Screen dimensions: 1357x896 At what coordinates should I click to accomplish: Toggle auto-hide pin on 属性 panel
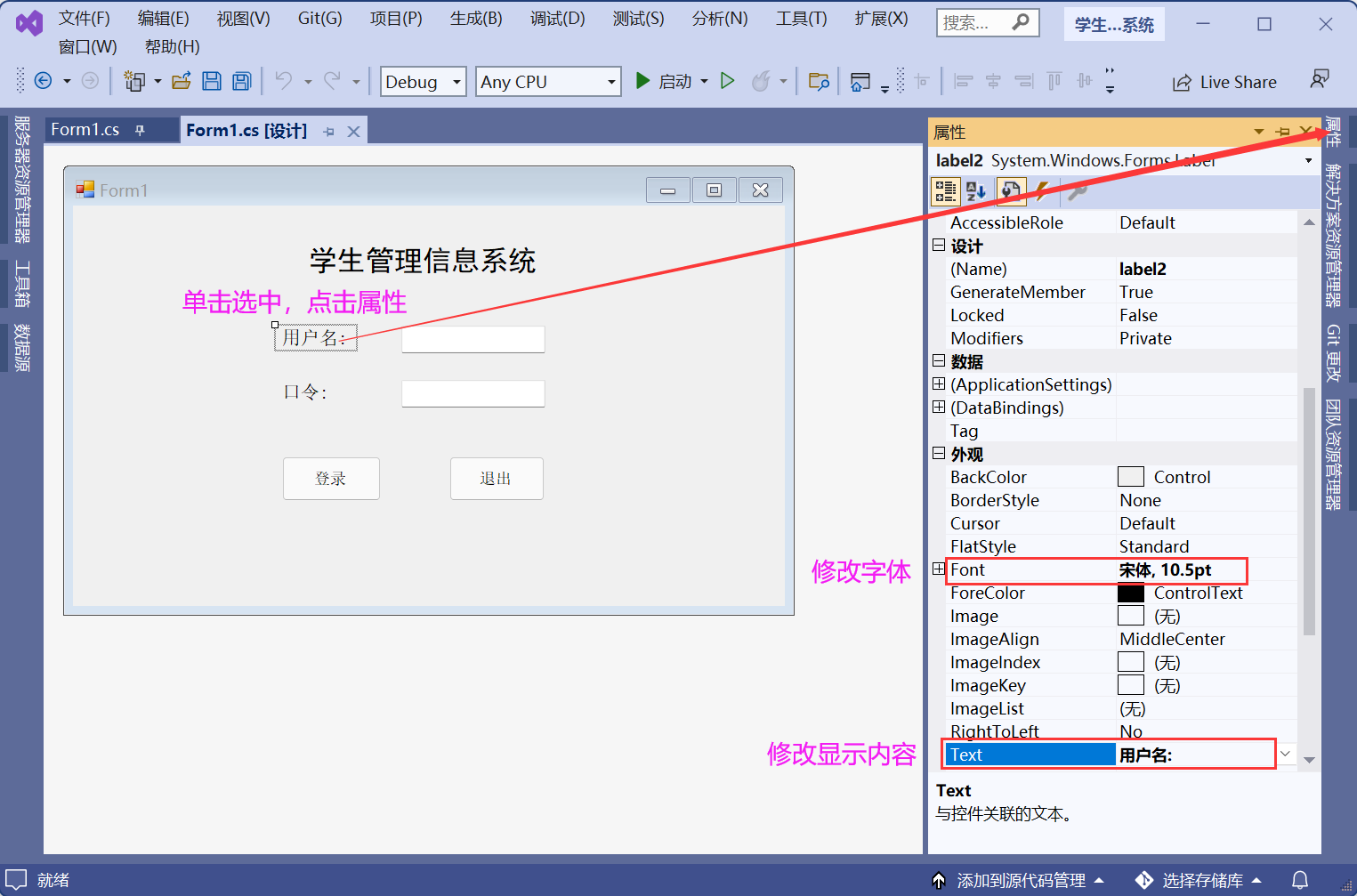pos(1282,132)
